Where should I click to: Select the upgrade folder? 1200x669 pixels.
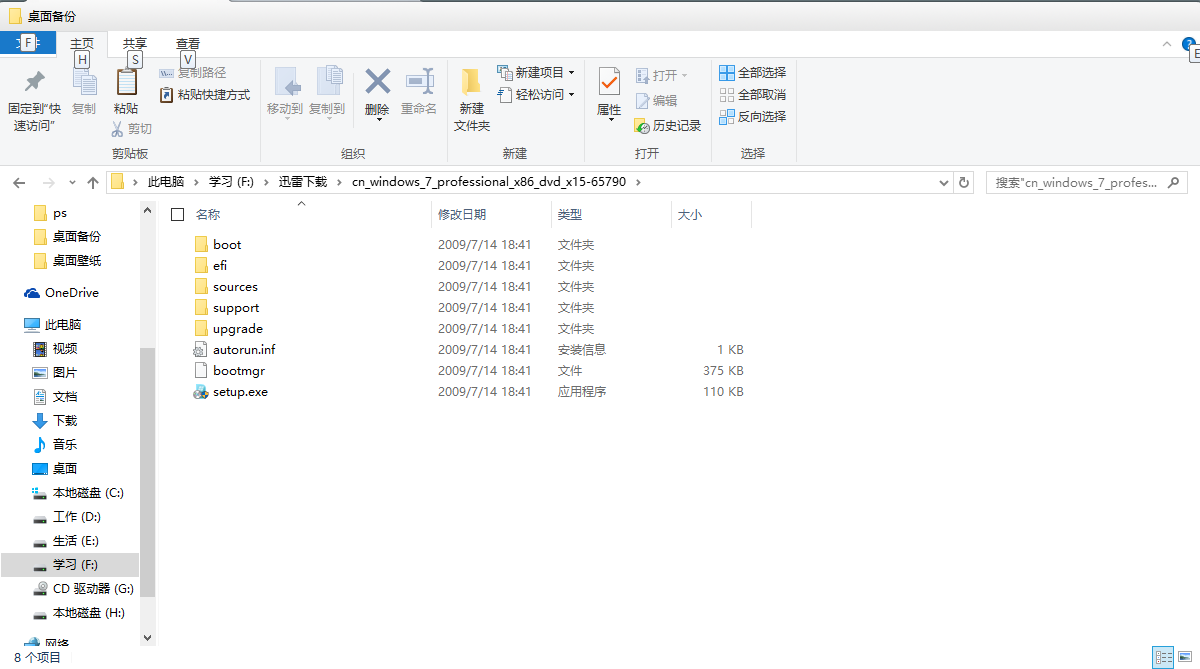point(238,329)
